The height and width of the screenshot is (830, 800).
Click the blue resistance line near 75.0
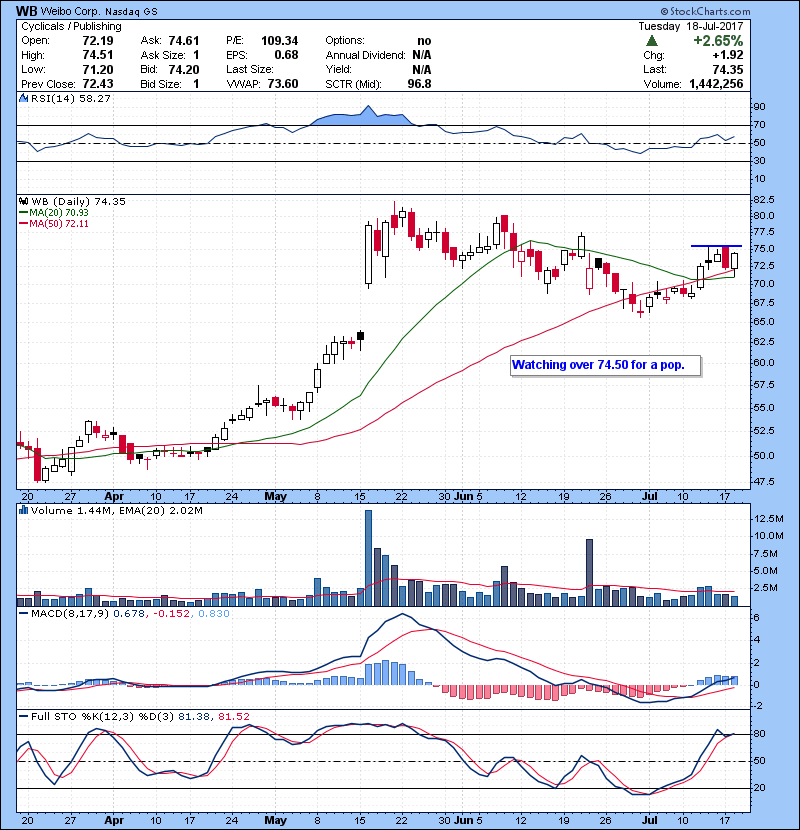(717, 246)
